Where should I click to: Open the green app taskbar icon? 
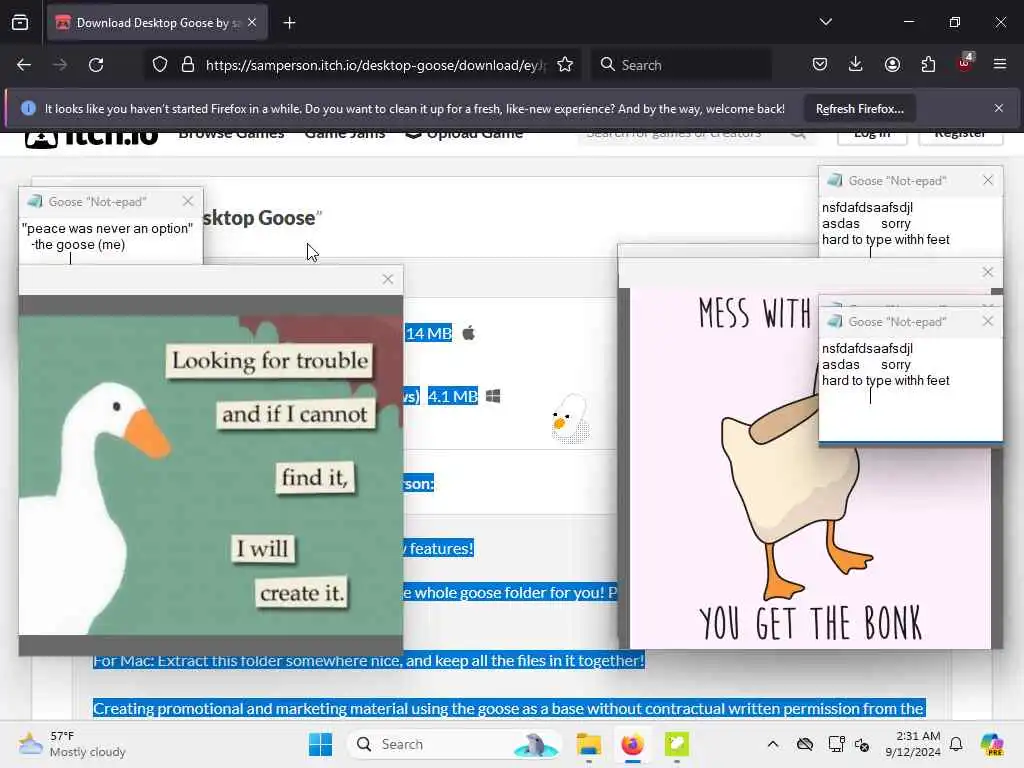[x=677, y=744]
